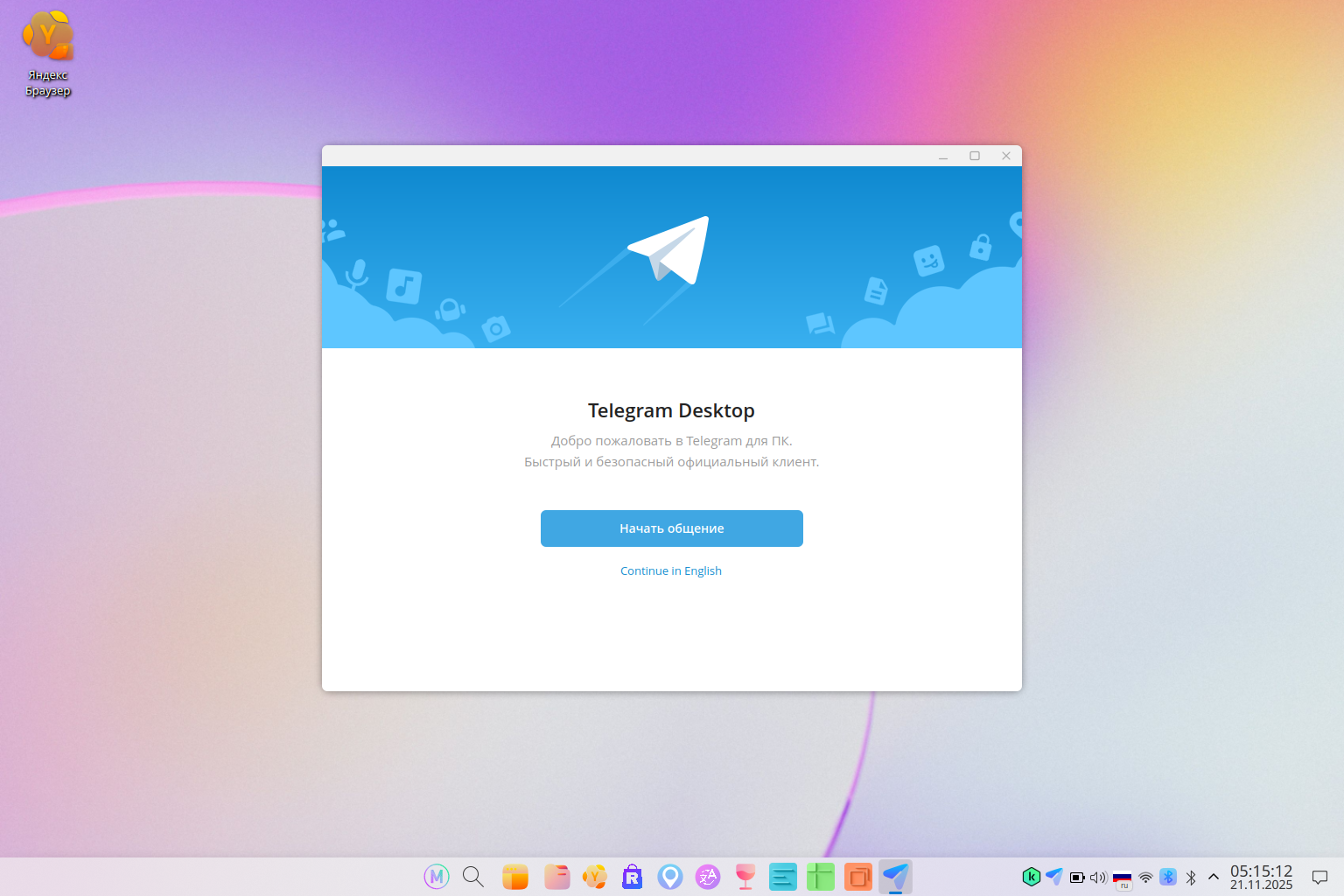Expand hidden system tray icons arrow

(1214, 877)
